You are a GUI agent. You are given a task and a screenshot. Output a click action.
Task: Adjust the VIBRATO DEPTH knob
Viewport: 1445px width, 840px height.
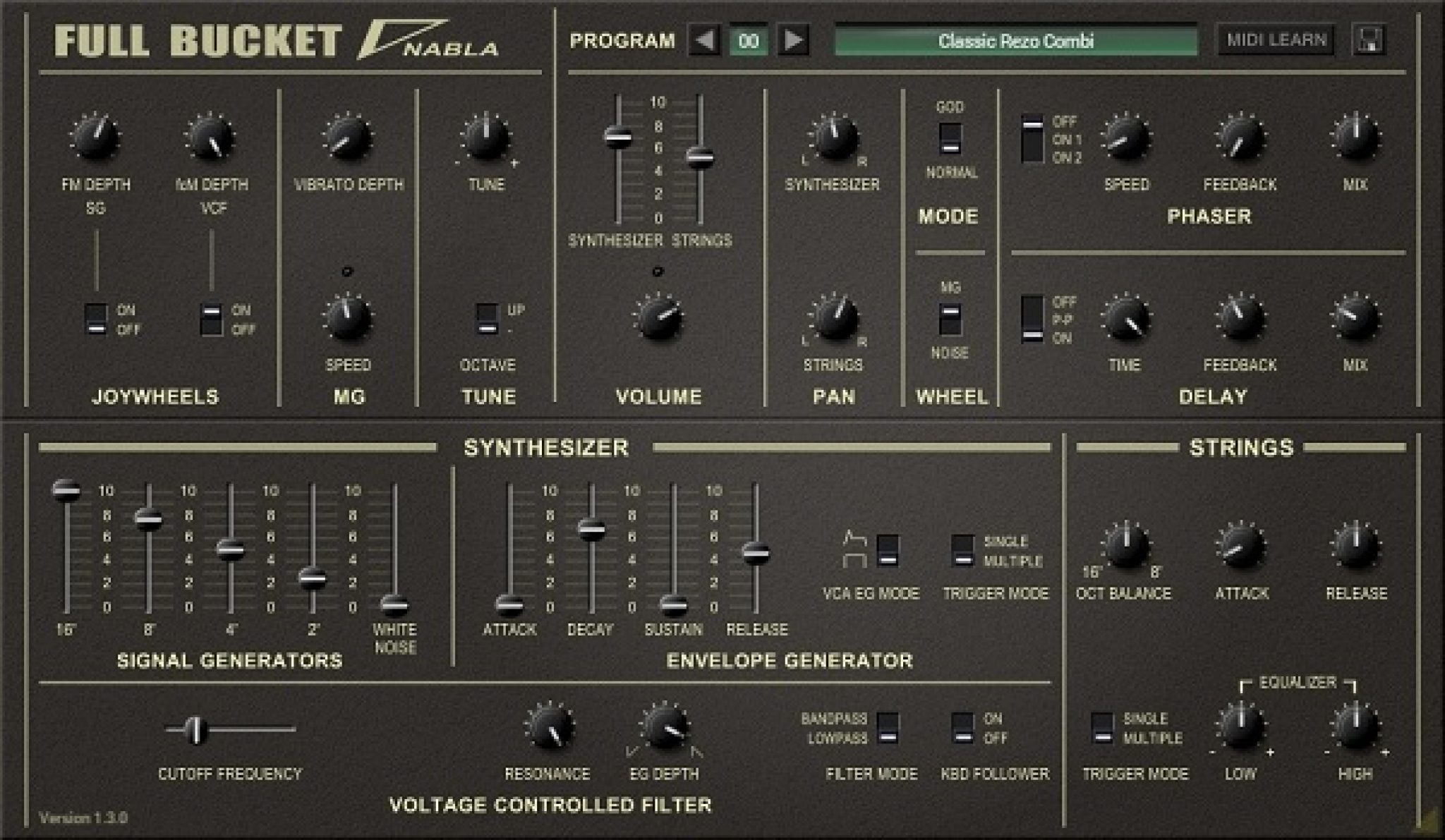(x=347, y=138)
